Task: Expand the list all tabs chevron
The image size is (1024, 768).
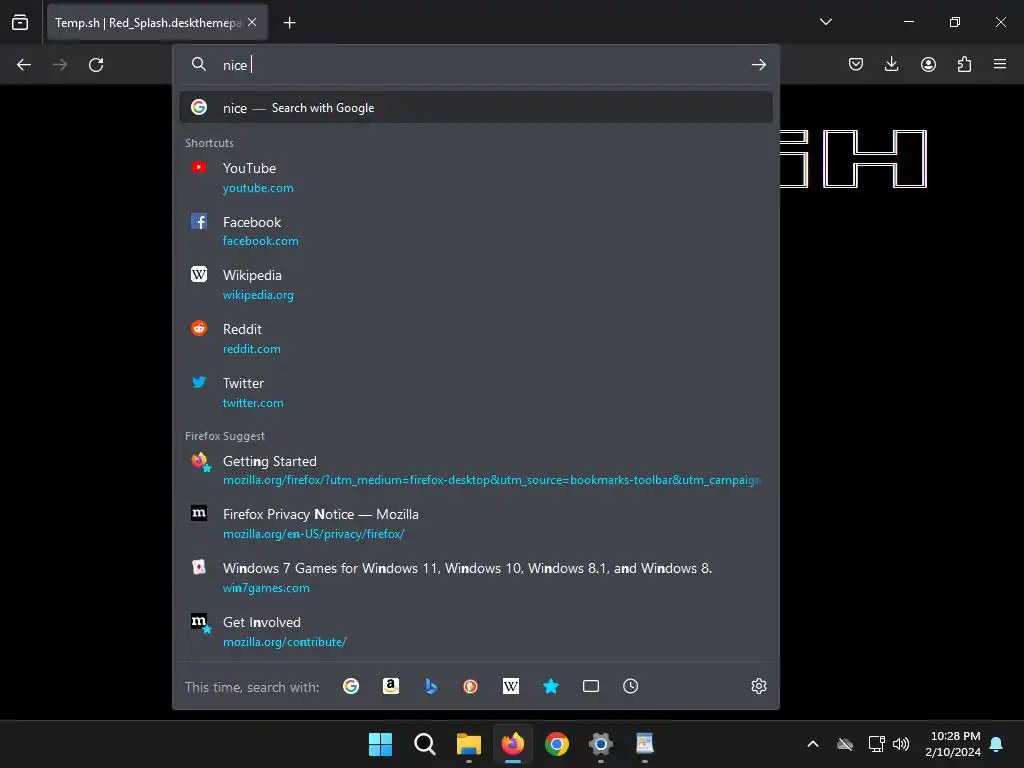Action: tap(825, 22)
